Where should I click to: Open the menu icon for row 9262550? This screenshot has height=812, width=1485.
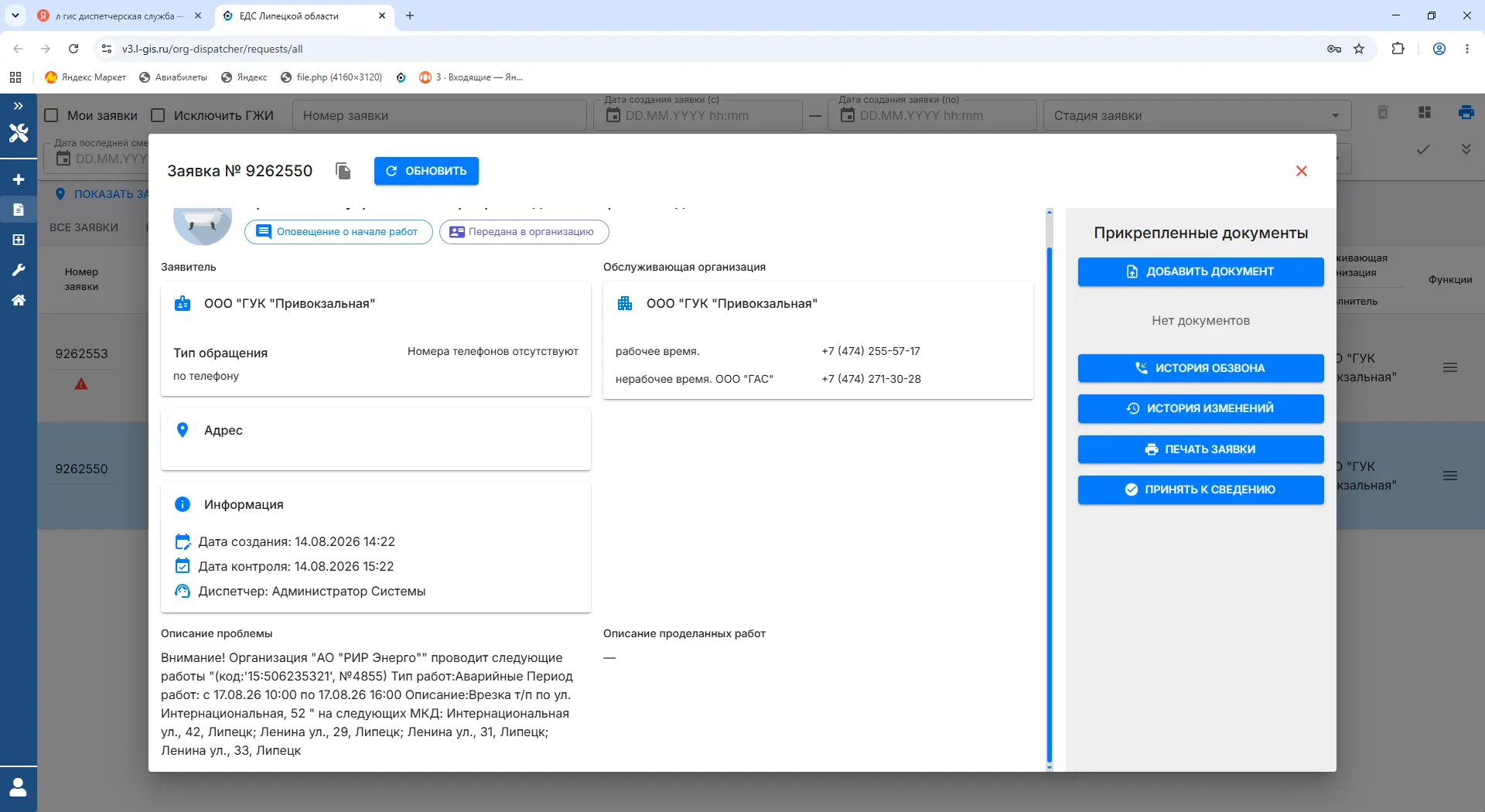1450,476
